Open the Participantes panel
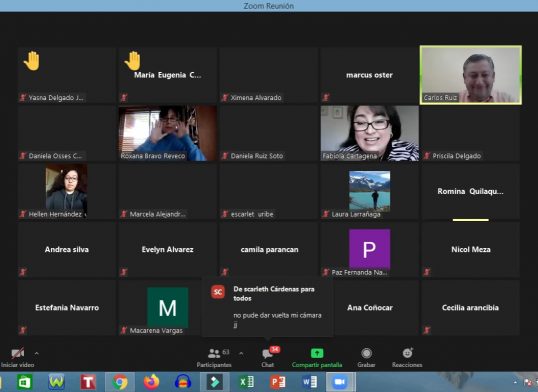Screen dimensions: 538x392 (214, 358)
